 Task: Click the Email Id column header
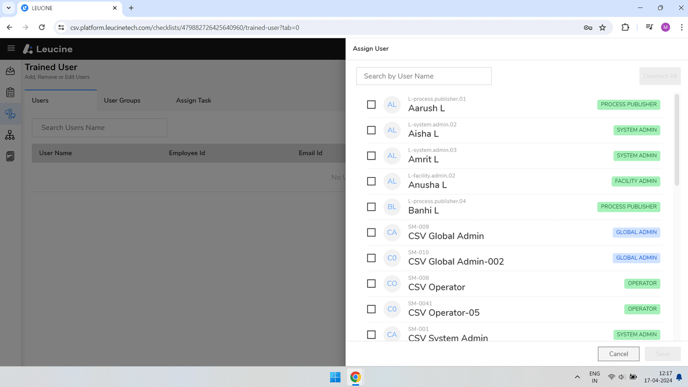pyautogui.click(x=310, y=153)
